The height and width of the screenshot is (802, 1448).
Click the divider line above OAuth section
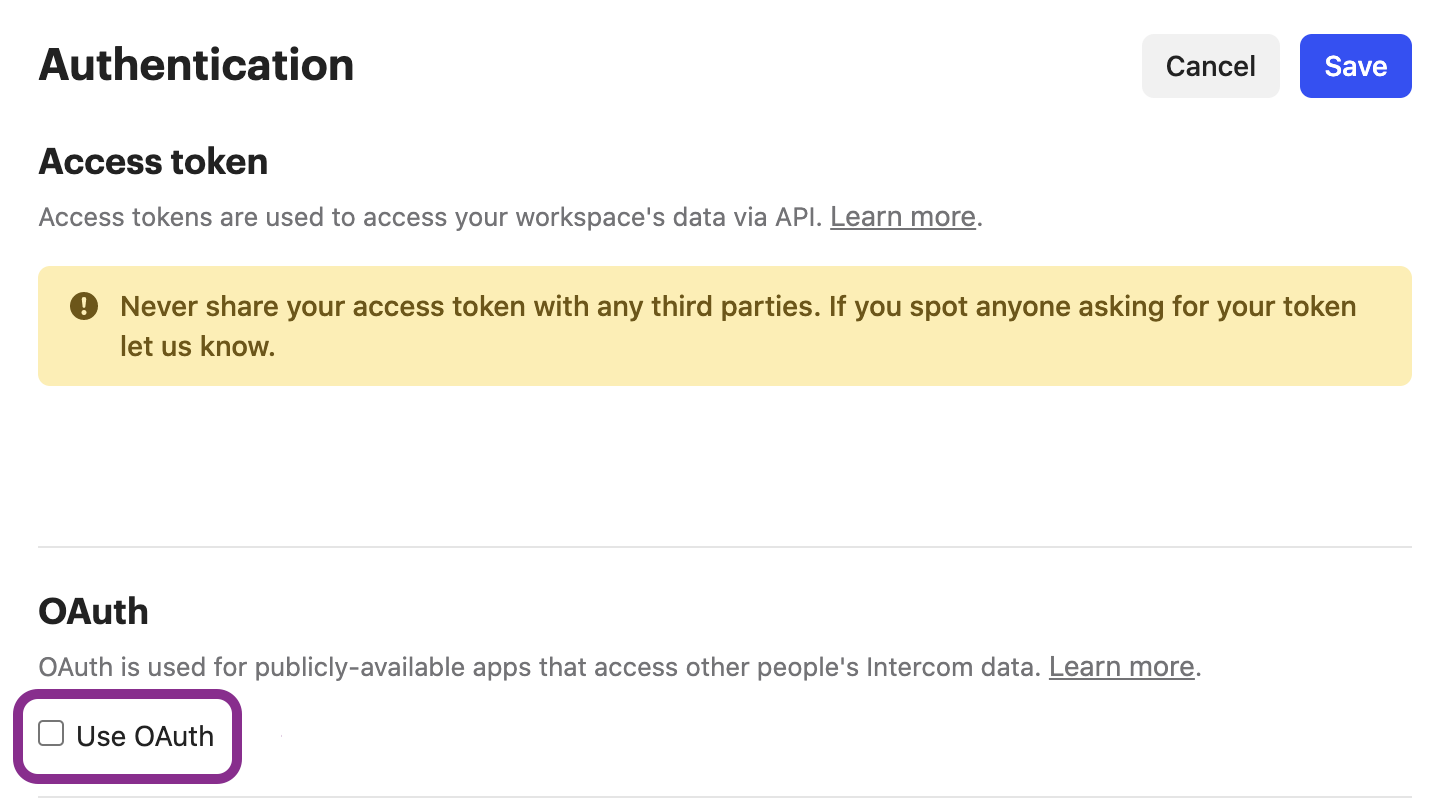click(724, 547)
